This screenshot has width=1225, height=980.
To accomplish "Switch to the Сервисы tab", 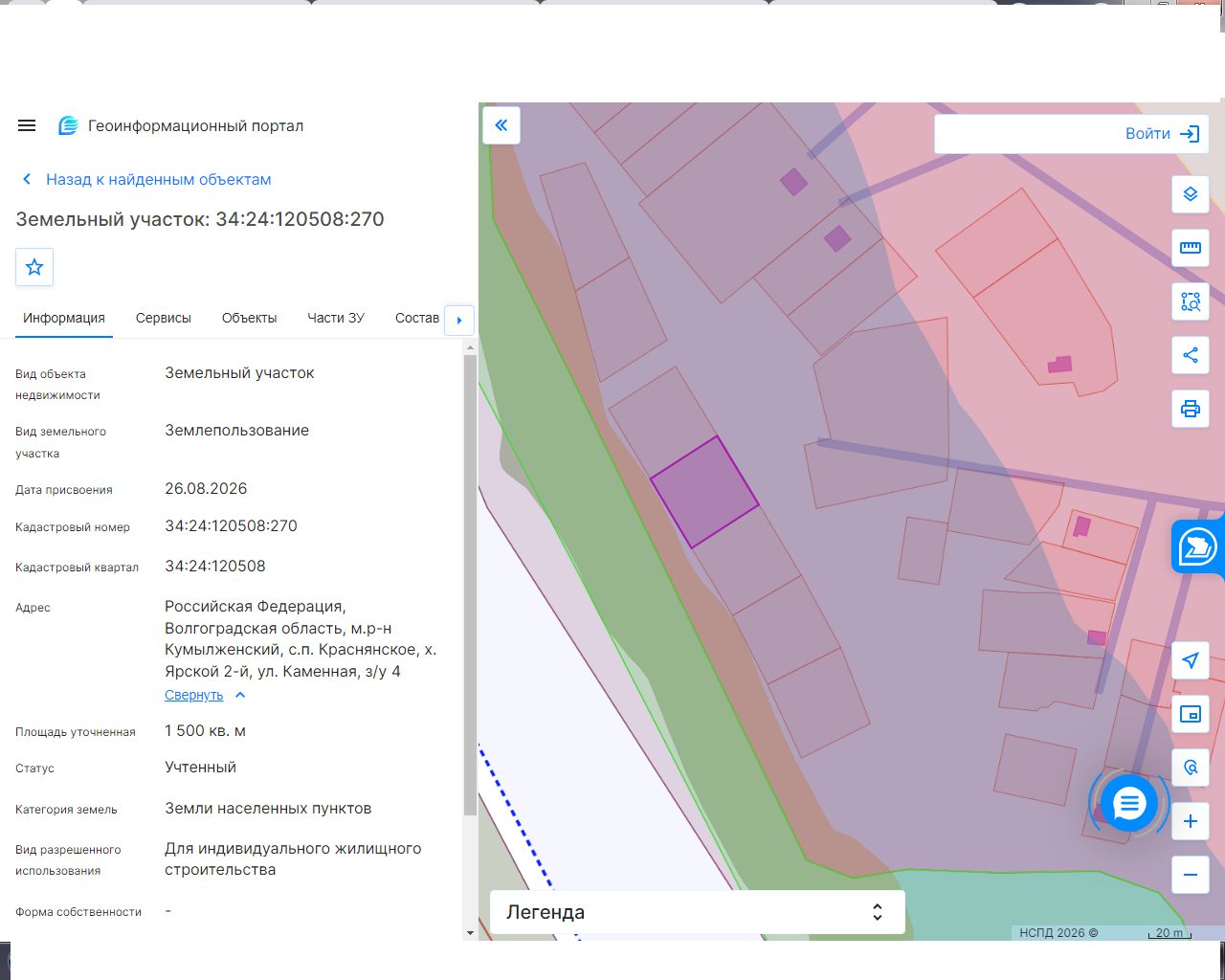I will tap(164, 318).
